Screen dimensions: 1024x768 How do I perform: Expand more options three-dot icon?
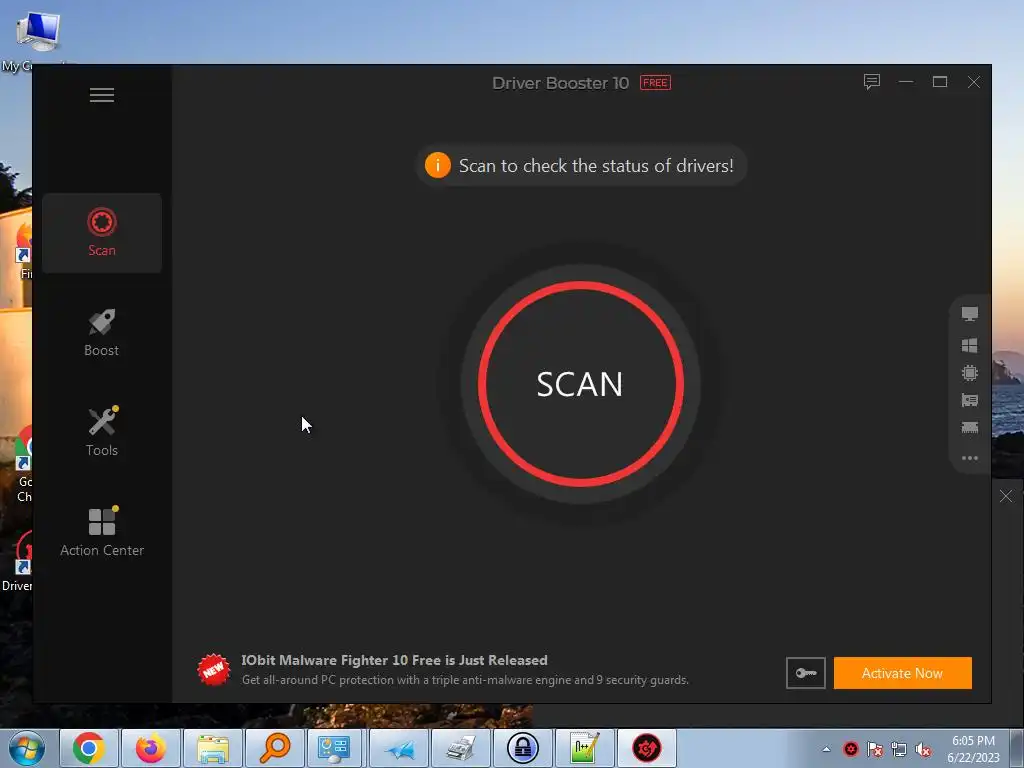(970, 458)
